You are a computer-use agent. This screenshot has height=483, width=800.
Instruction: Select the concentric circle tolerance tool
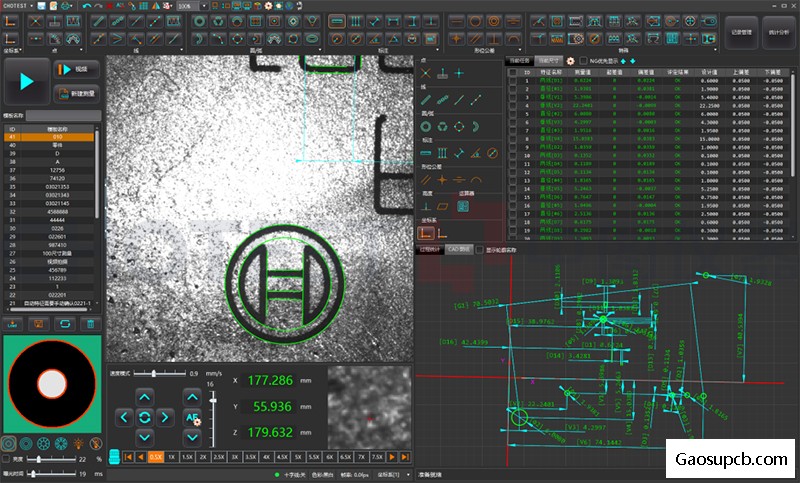(x=494, y=21)
